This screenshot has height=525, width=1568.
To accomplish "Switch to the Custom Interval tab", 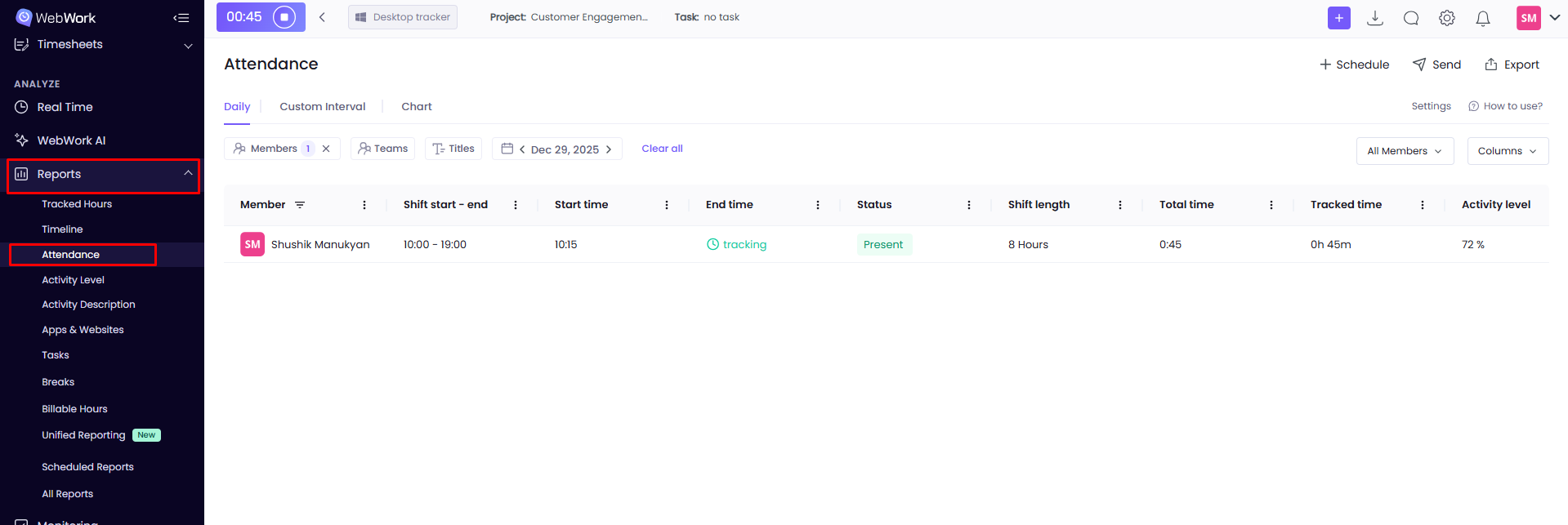I will 322,106.
